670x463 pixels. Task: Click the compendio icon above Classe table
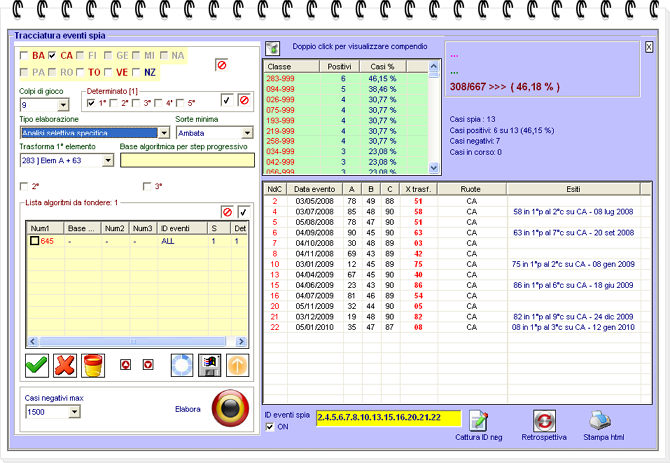(272, 48)
